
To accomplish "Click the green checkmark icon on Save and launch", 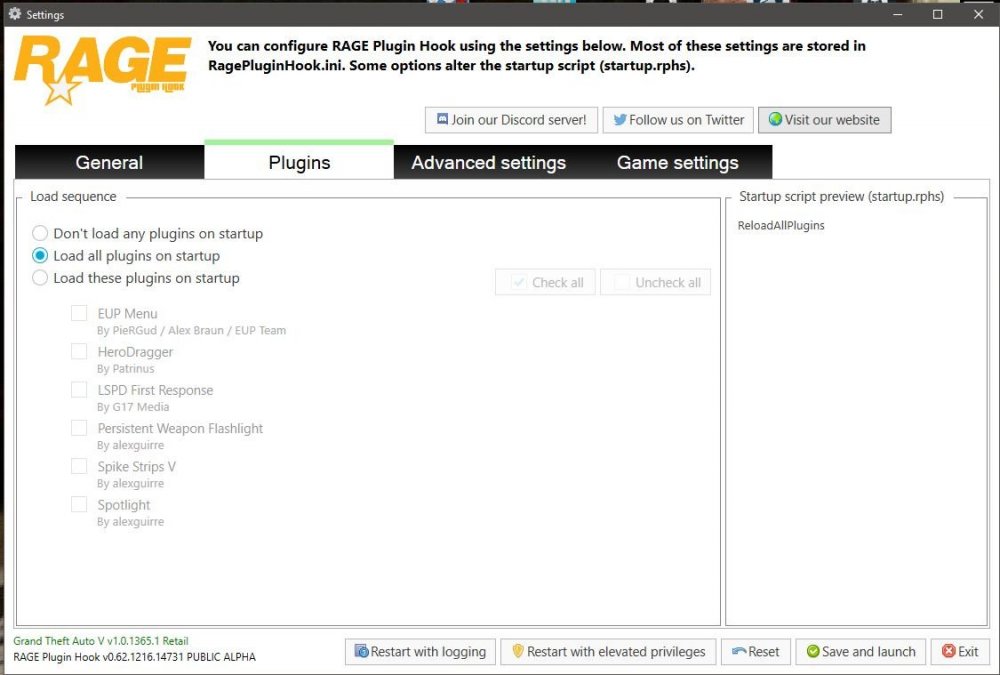I will click(812, 651).
